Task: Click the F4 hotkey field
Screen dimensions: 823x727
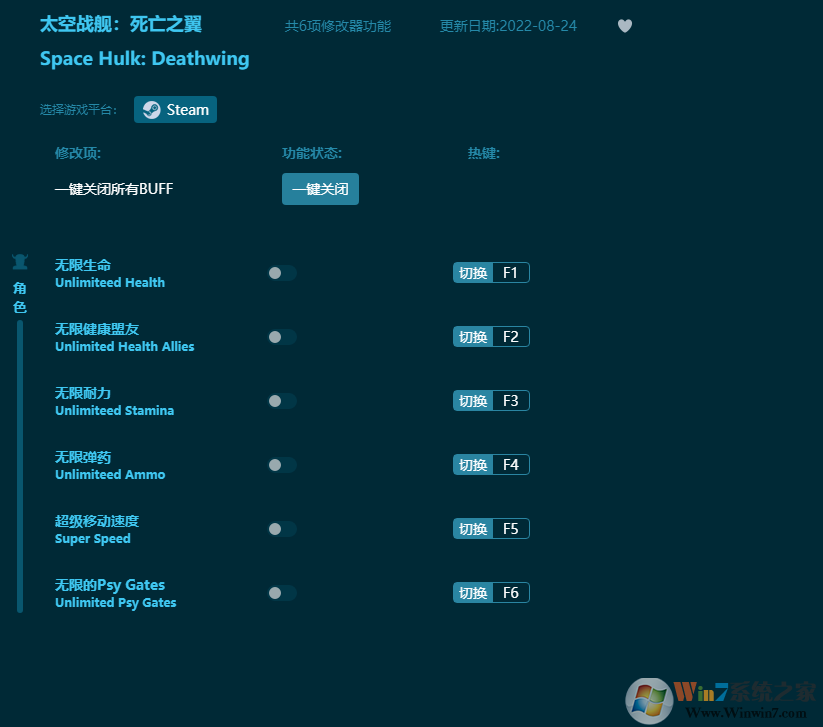Action: [511, 465]
